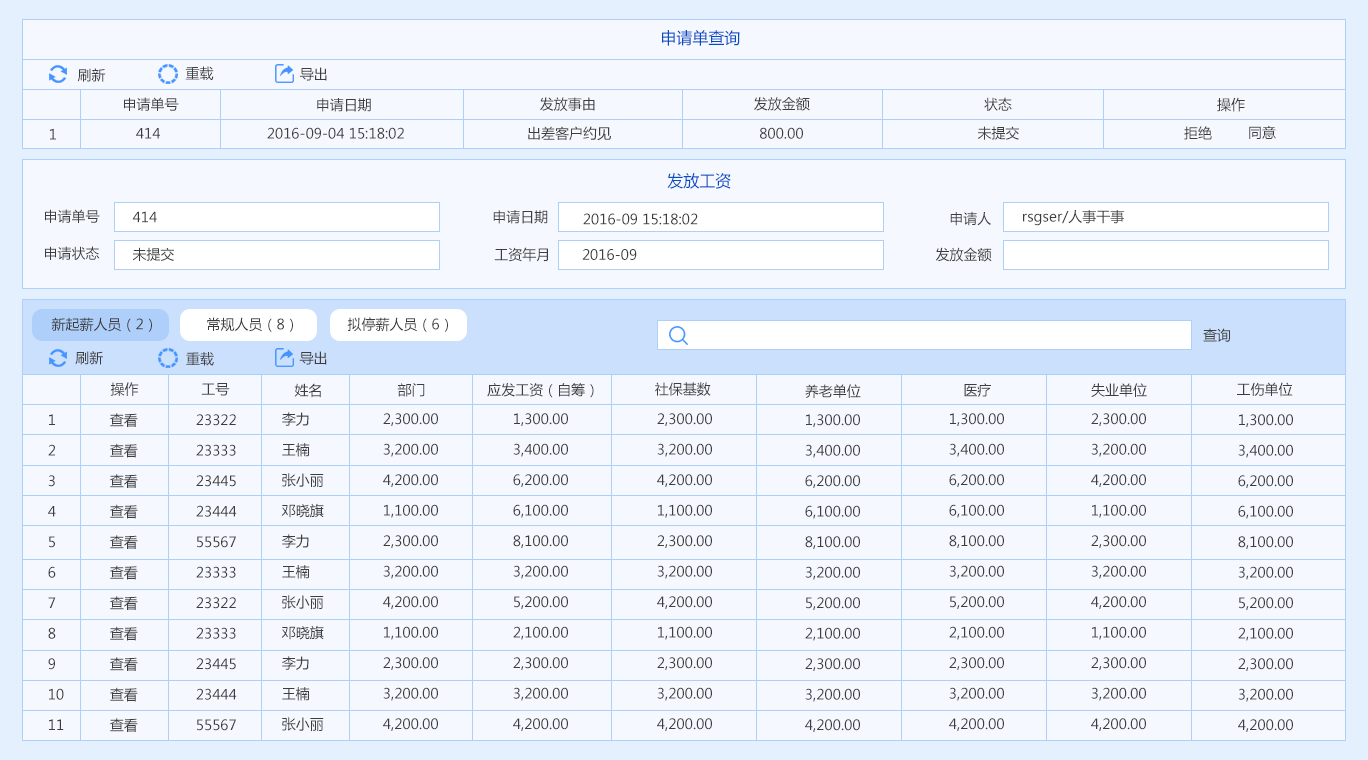Click the refresh icon above the employee table
The width and height of the screenshot is (1368, 760).
58,358
